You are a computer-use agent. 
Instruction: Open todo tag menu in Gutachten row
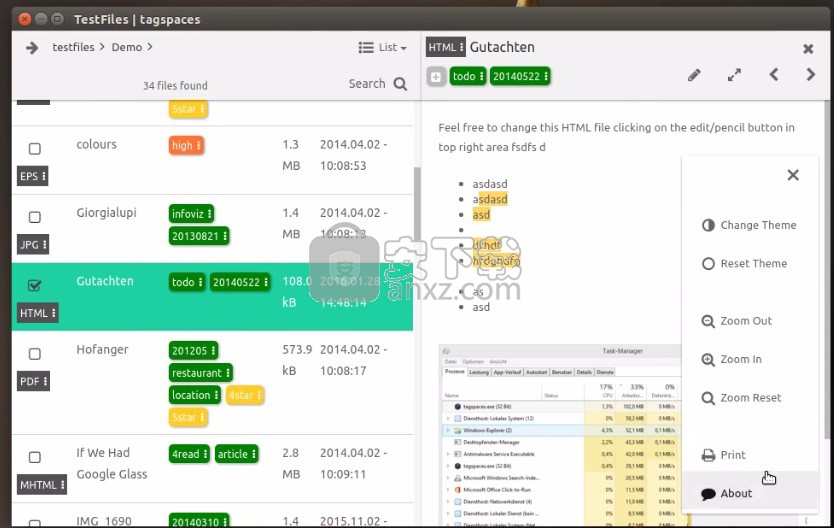point(187,282)
